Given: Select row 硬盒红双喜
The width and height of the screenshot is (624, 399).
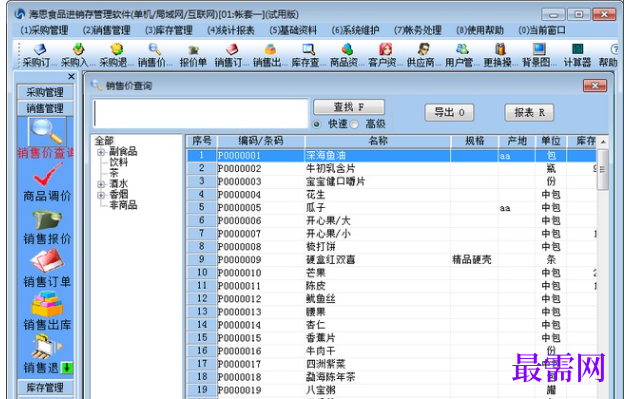Looking at the screenshot, I should point(392,260).
